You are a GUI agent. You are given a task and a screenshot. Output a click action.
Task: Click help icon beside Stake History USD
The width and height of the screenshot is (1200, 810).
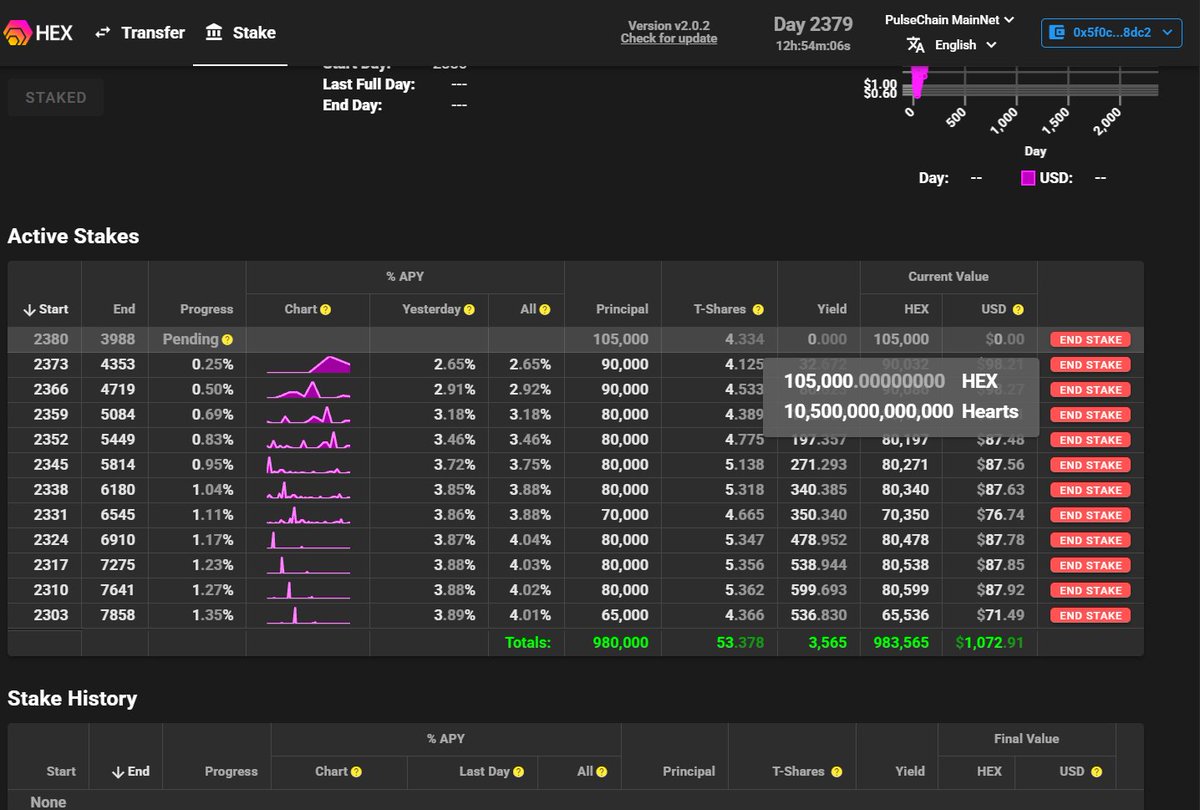tap(1096, 772)
